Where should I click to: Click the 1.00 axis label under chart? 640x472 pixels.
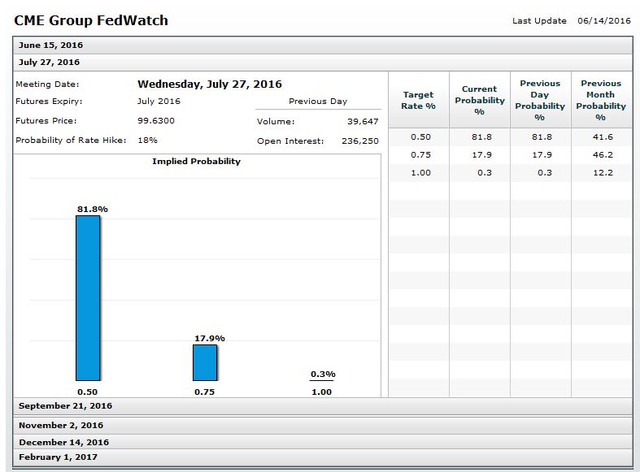pos(322,392)
